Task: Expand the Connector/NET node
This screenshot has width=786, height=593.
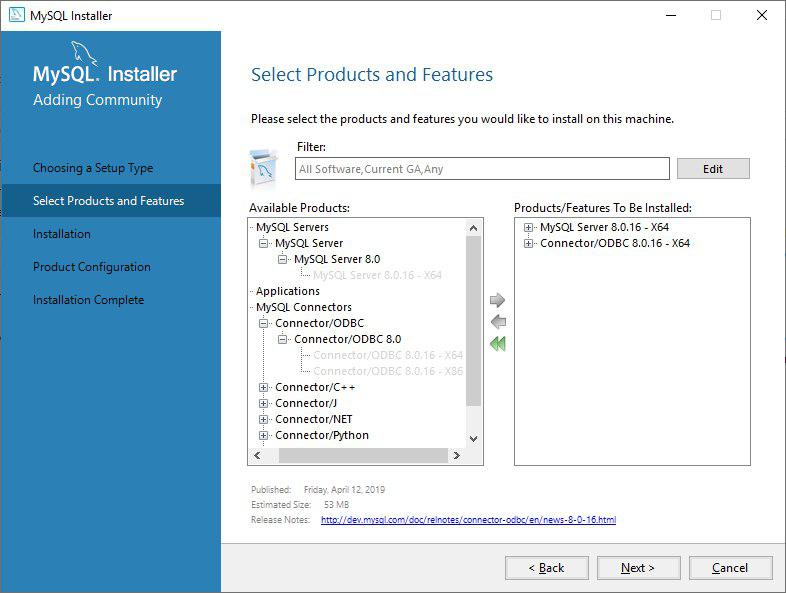Action: [263, 420]
